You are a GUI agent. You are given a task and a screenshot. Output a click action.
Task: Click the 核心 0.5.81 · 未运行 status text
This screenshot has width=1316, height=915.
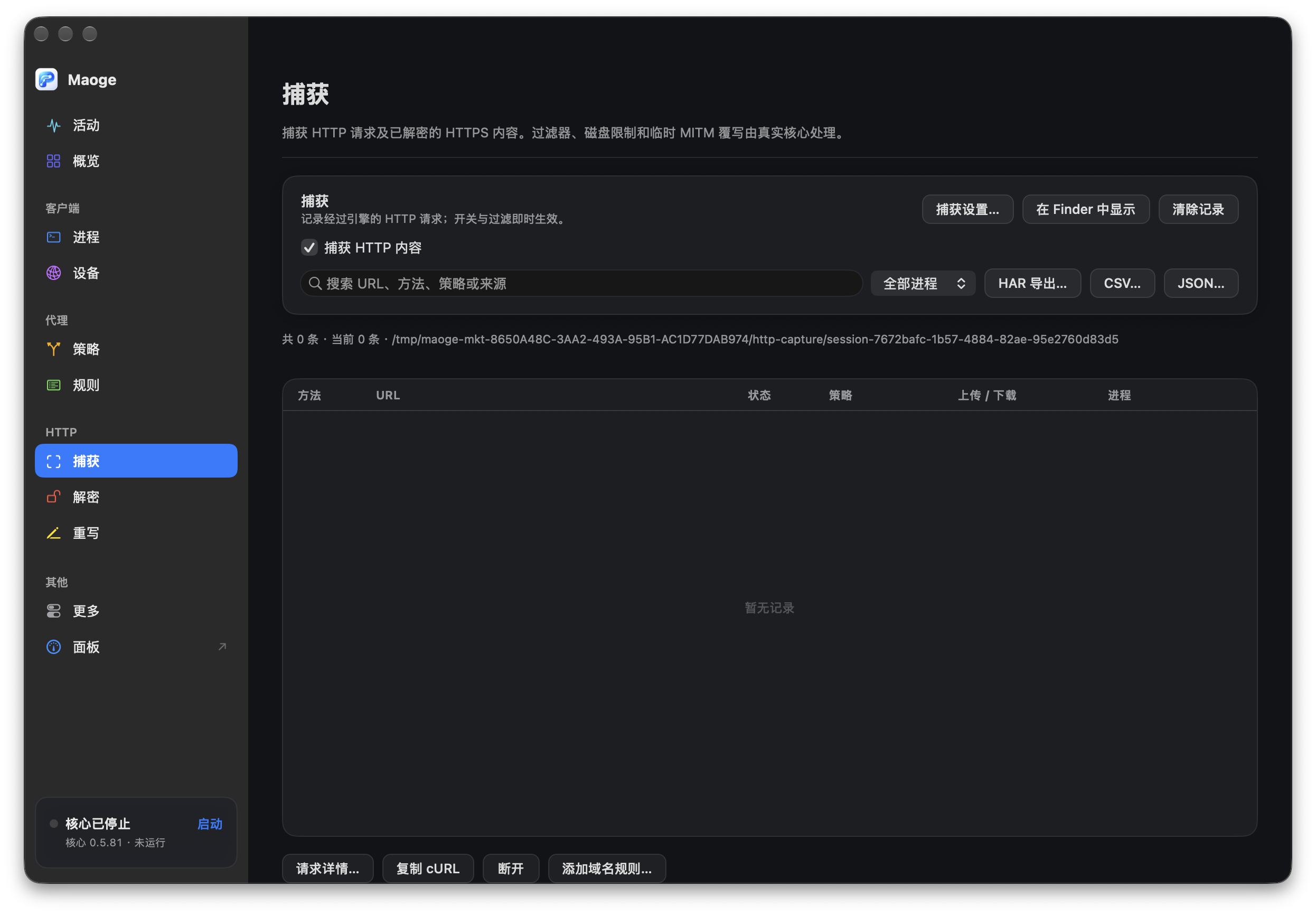point(115,842)
